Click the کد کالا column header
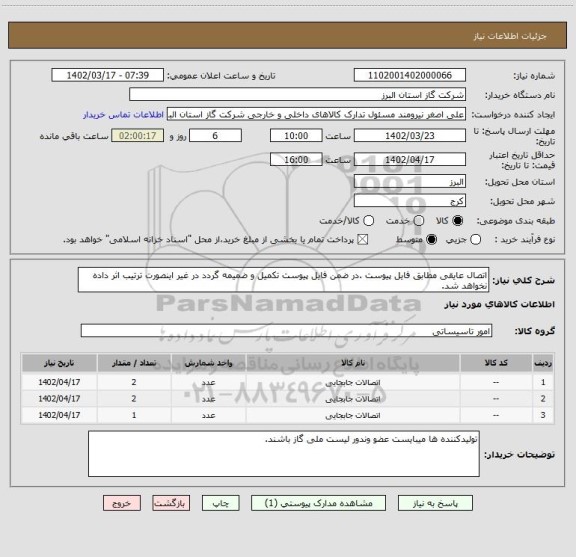Image resolution: width=576 pixels, height=557 pixels. tap(496, 363)
